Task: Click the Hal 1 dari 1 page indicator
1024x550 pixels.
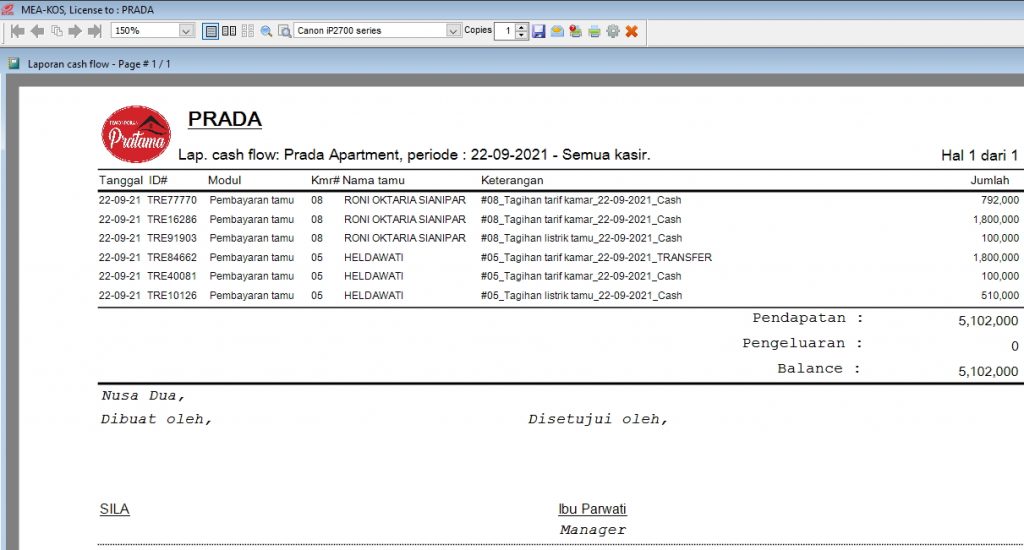Action: click(x=979, y=155)
